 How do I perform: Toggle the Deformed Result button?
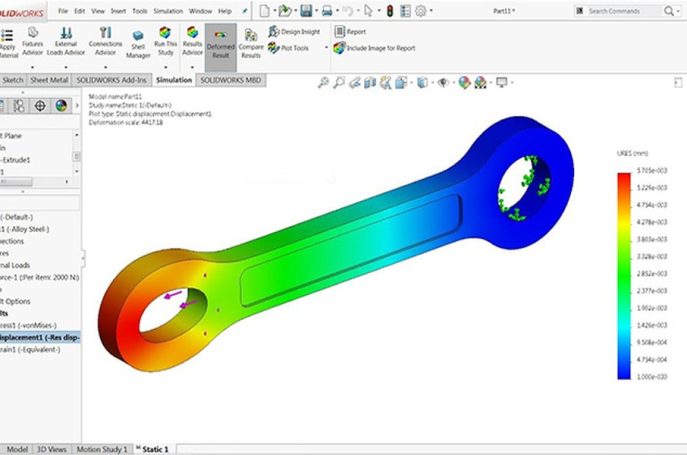[x=220, y=42]
